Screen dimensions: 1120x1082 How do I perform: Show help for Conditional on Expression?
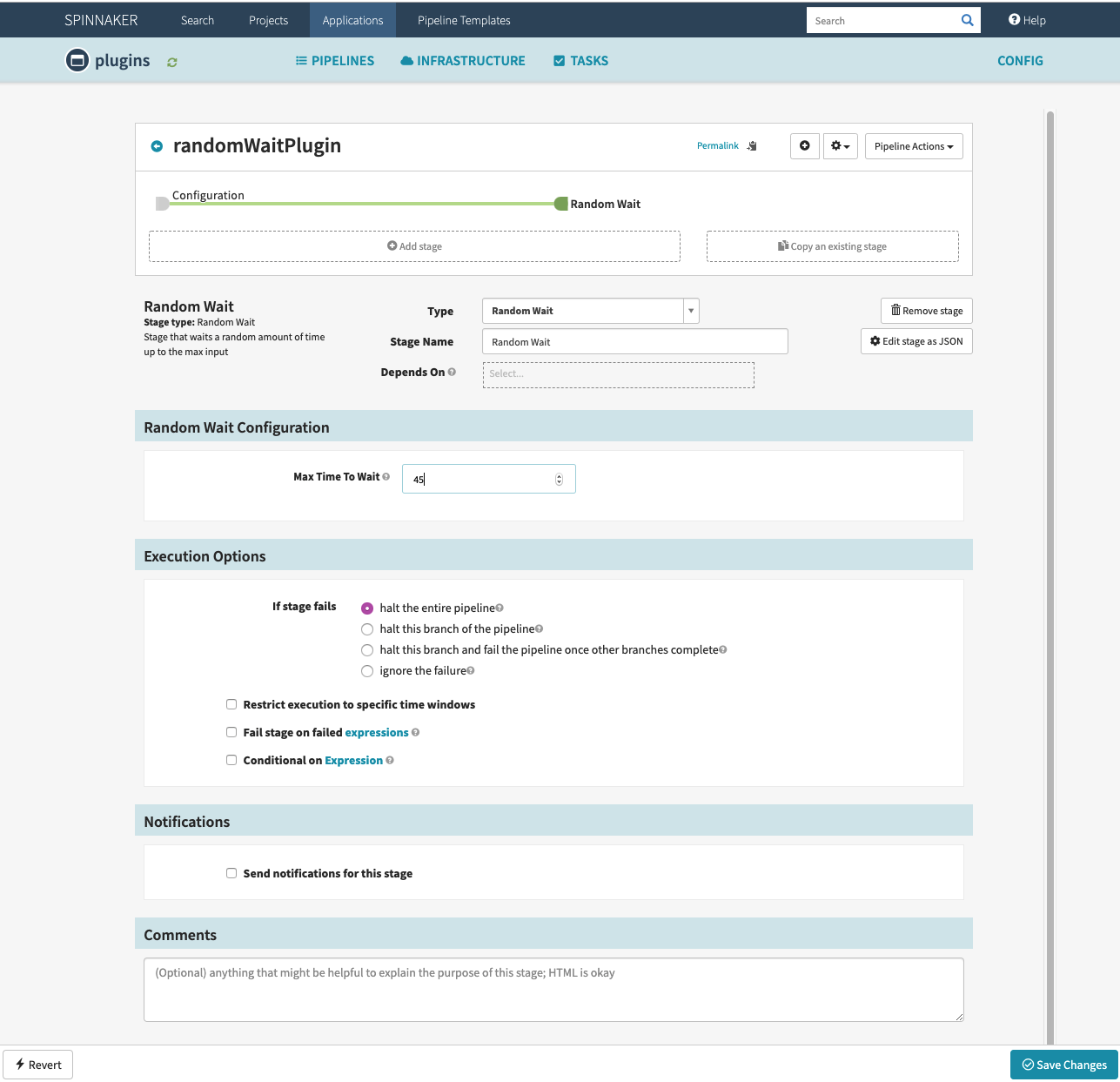[390, 760]
